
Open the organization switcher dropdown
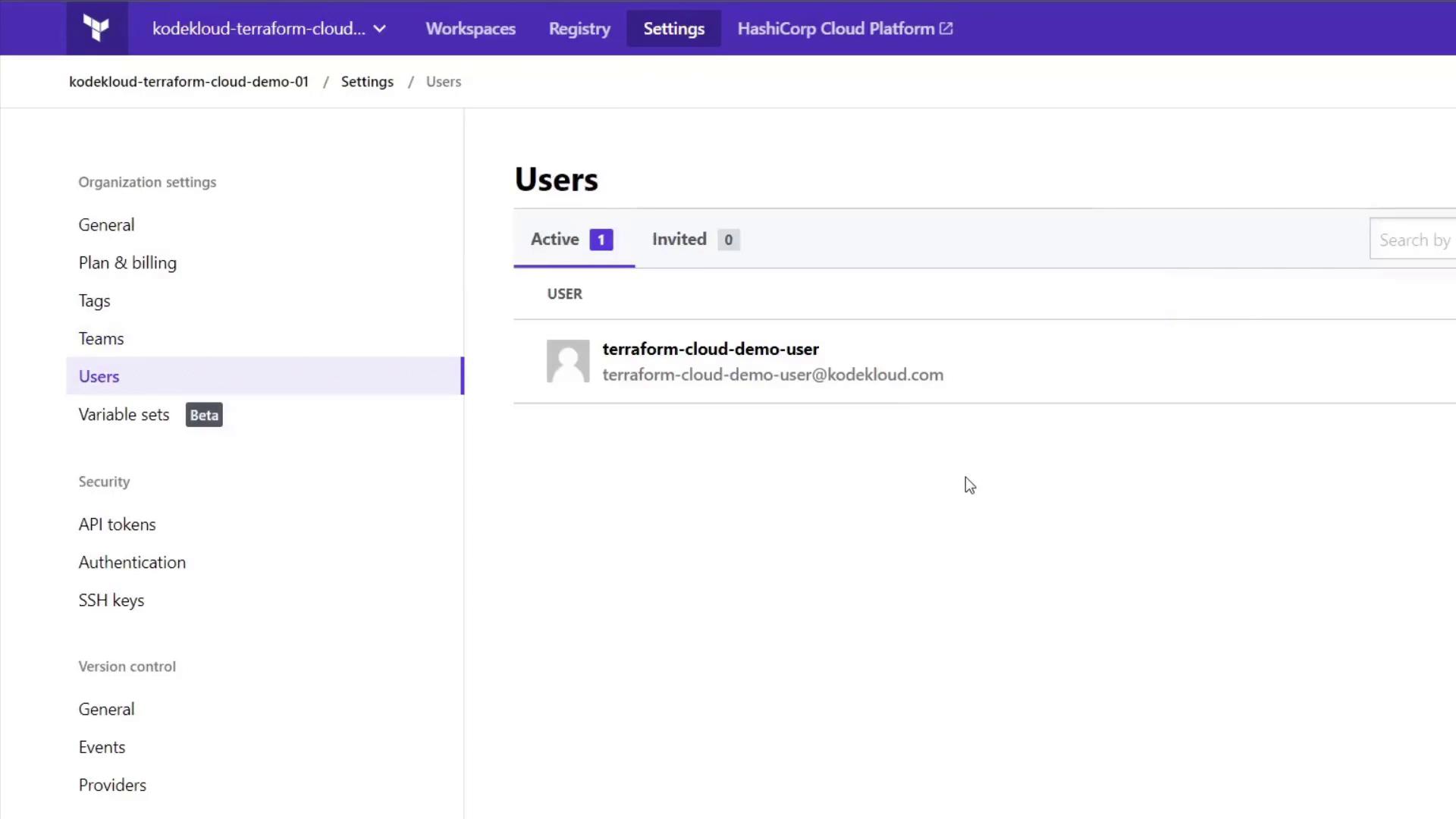(269, 29)
